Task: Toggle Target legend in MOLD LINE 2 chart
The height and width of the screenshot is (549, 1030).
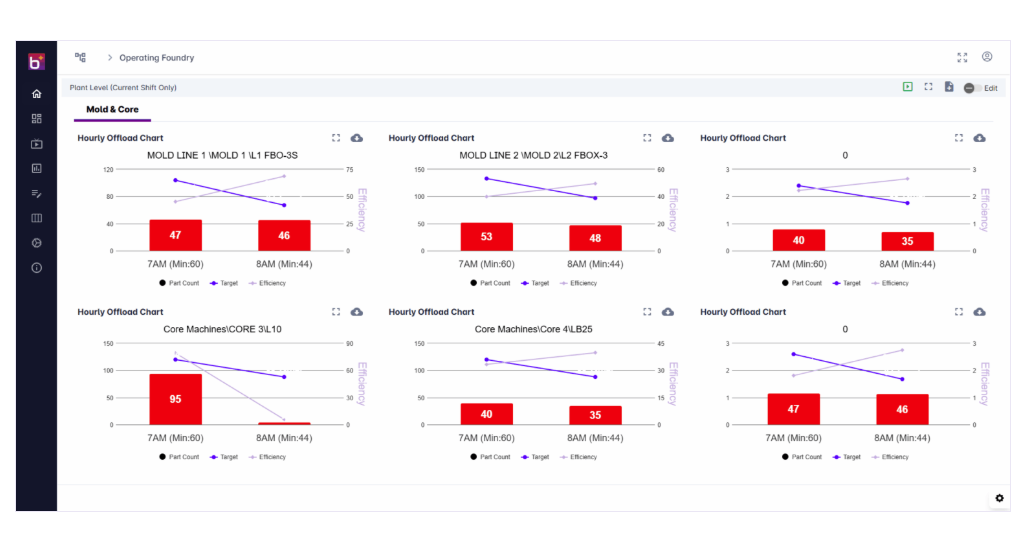Action: (535, 283)
